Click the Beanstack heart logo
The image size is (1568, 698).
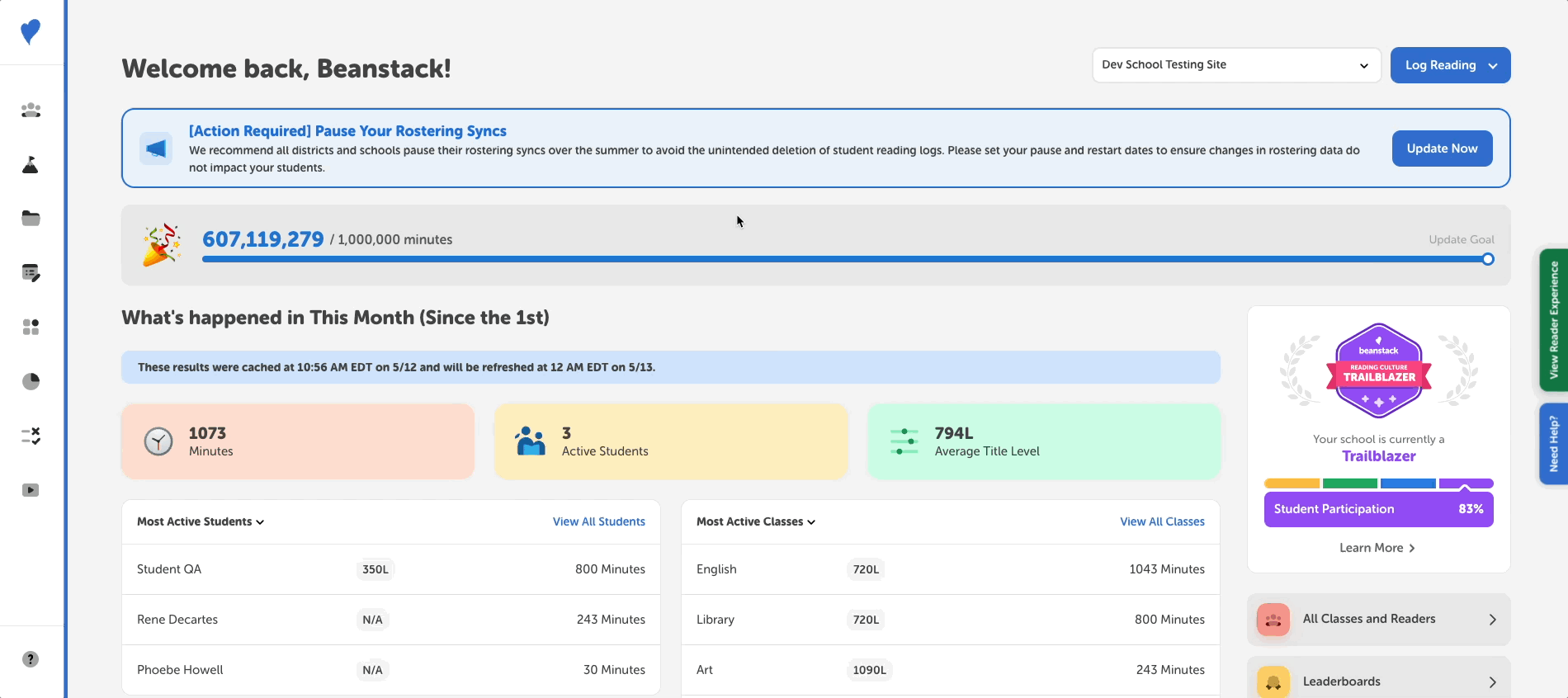[x=31, y=32]
